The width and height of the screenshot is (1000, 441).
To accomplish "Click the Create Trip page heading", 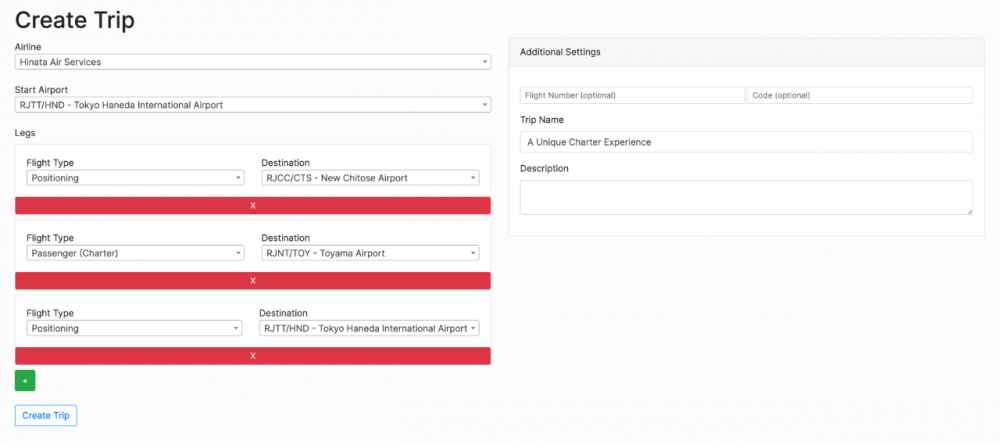I will point(75,19).
